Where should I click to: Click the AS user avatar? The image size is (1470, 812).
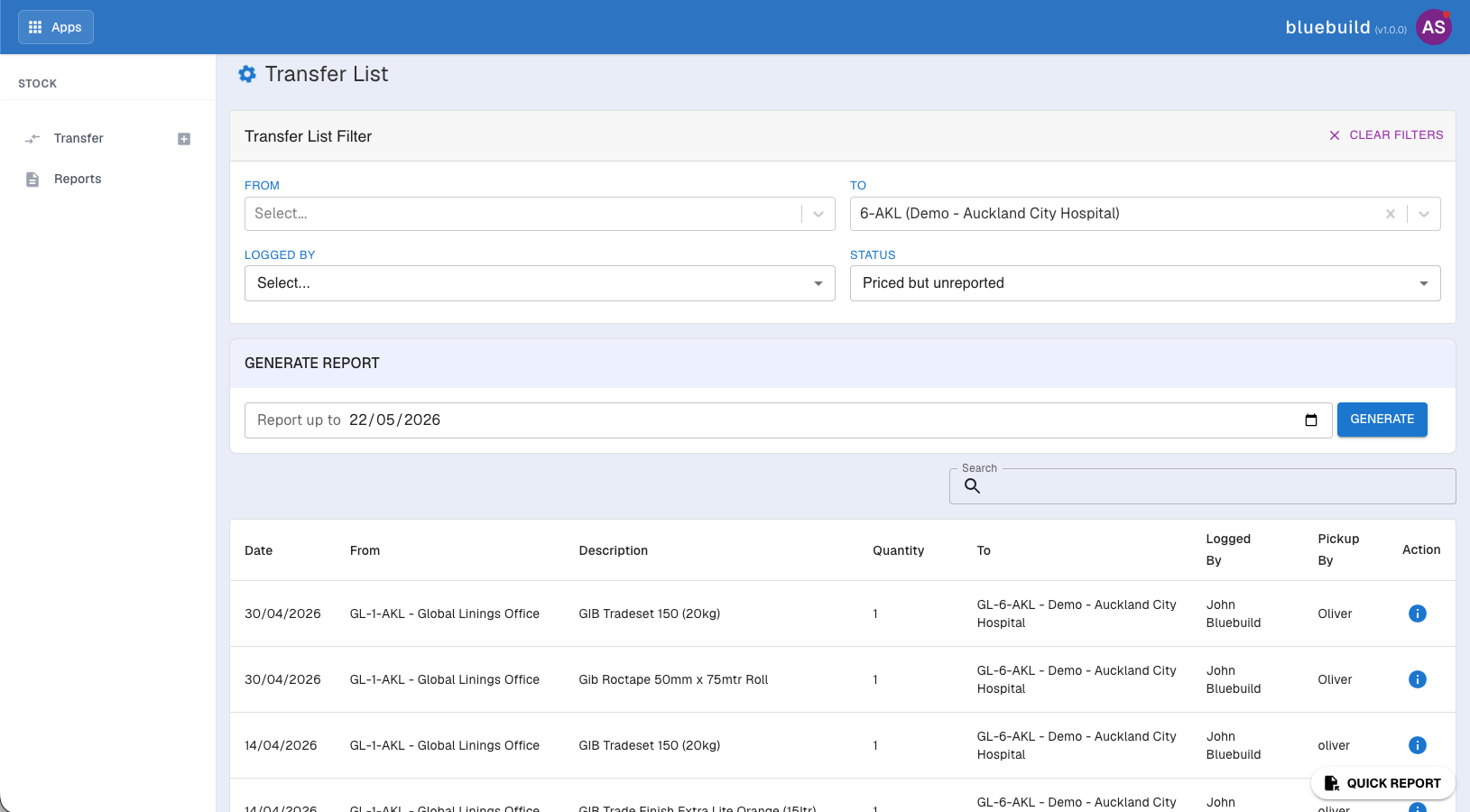(1433, 27)
